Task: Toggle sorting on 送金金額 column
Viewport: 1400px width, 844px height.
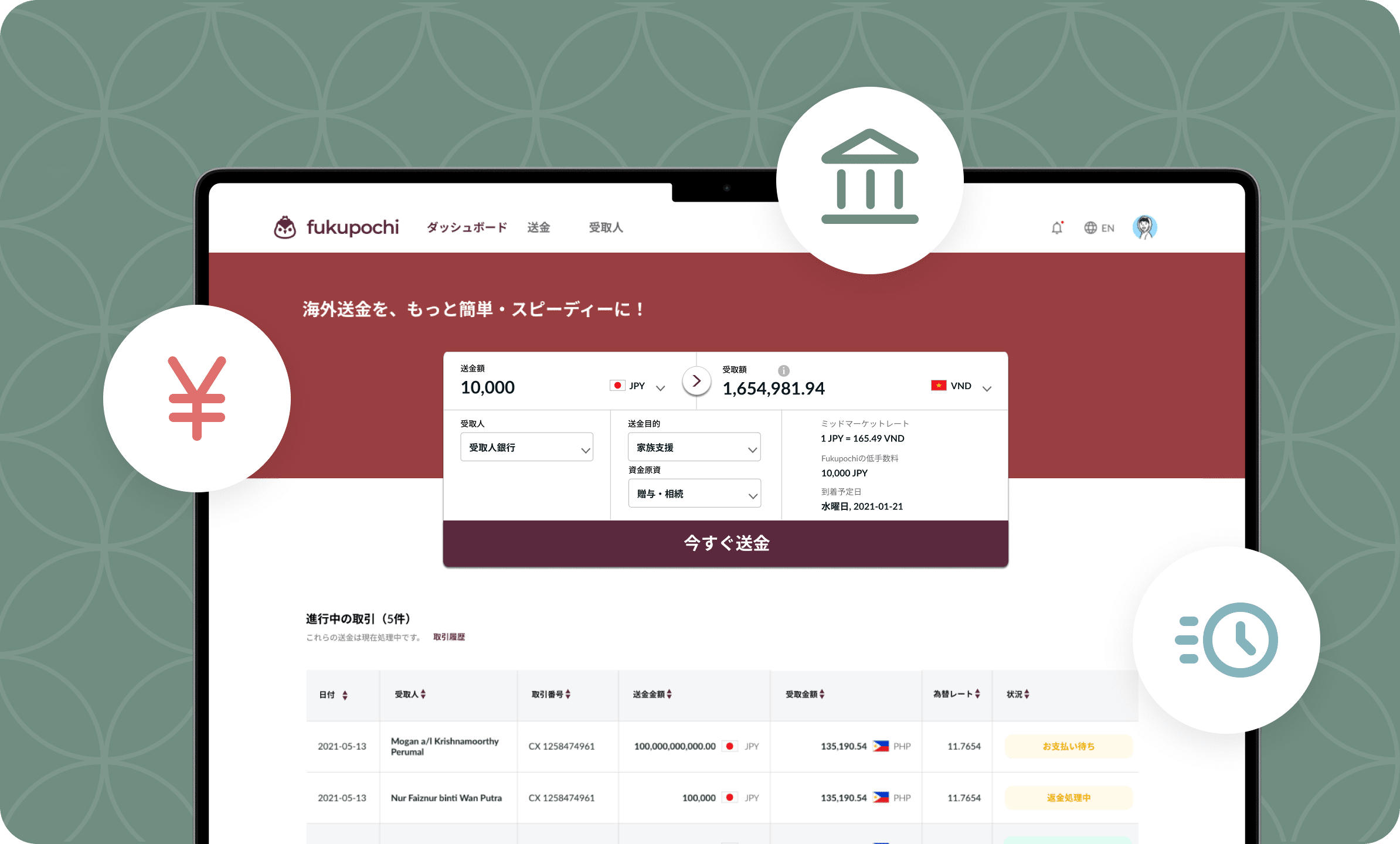Action: [x=669, y=694]
